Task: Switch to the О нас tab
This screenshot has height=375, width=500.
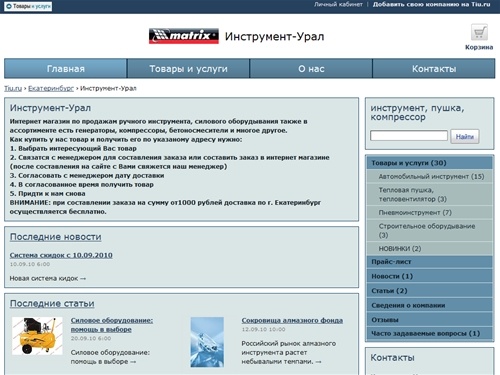Action: pyautogui.click(x=311, y=69)
